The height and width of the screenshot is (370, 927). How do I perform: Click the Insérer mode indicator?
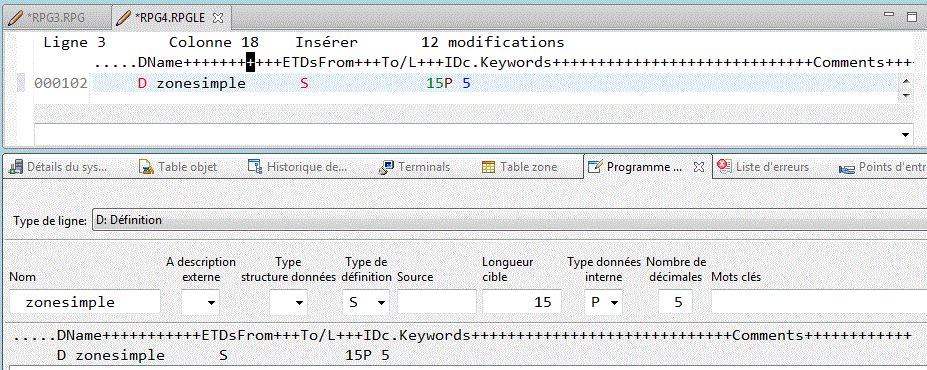[x=326, y=43]
